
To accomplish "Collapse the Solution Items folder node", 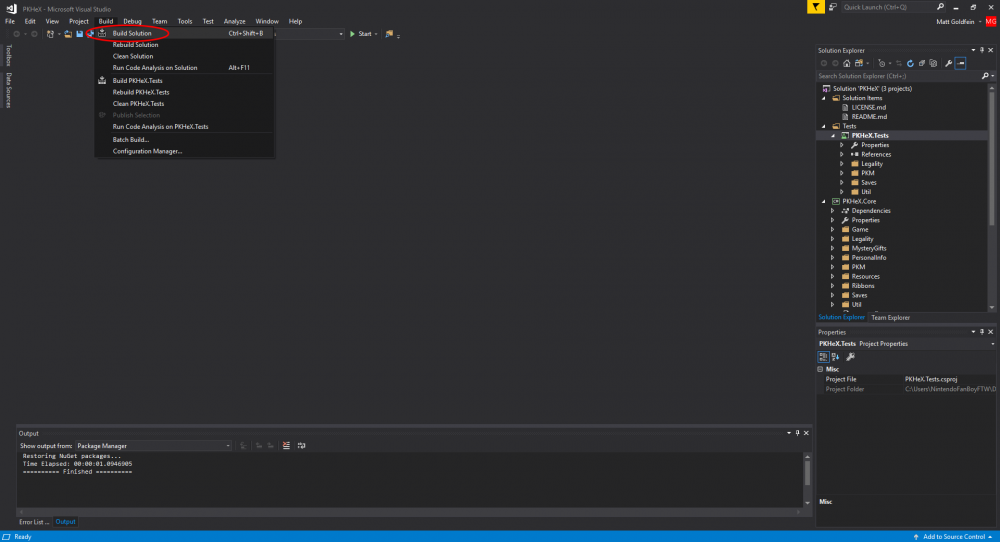I will (x=823, y=98).
